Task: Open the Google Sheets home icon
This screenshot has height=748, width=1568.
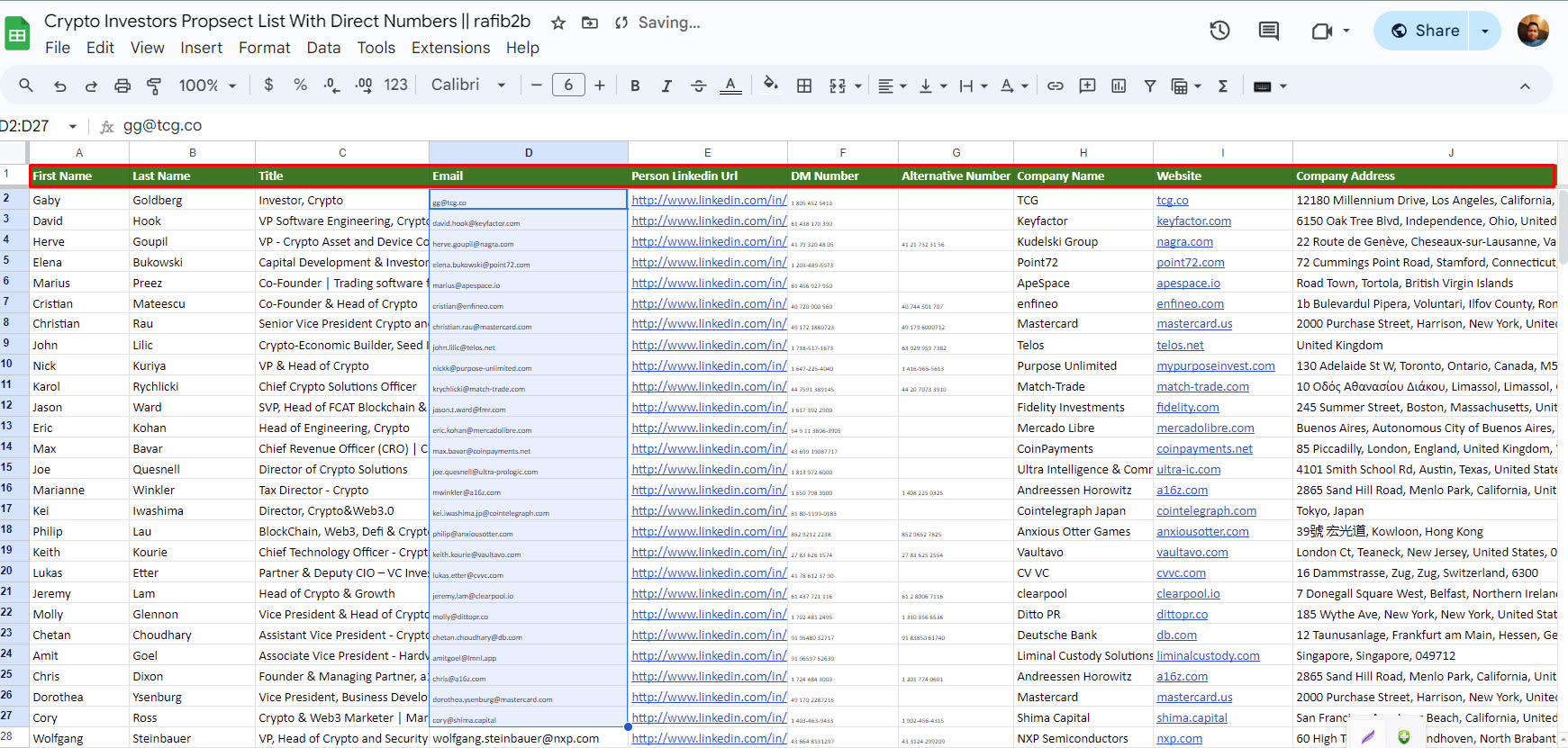Action: coord(18,35)
